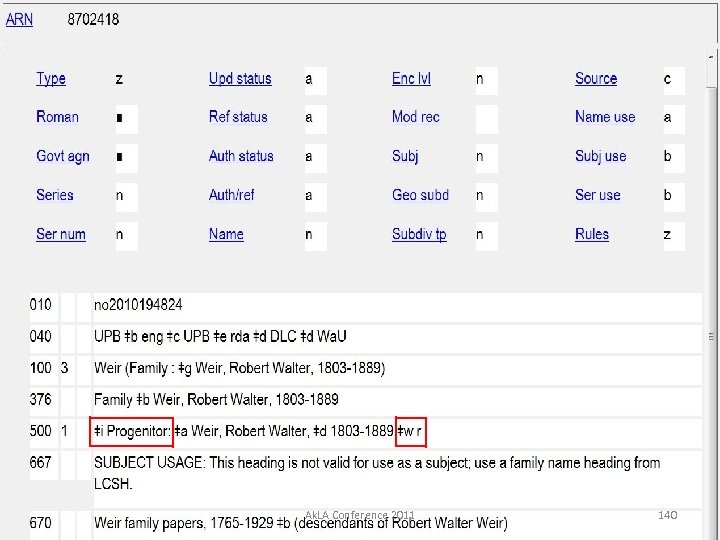Click the ARN link
The image size is (720, 540).
[19, 19]
